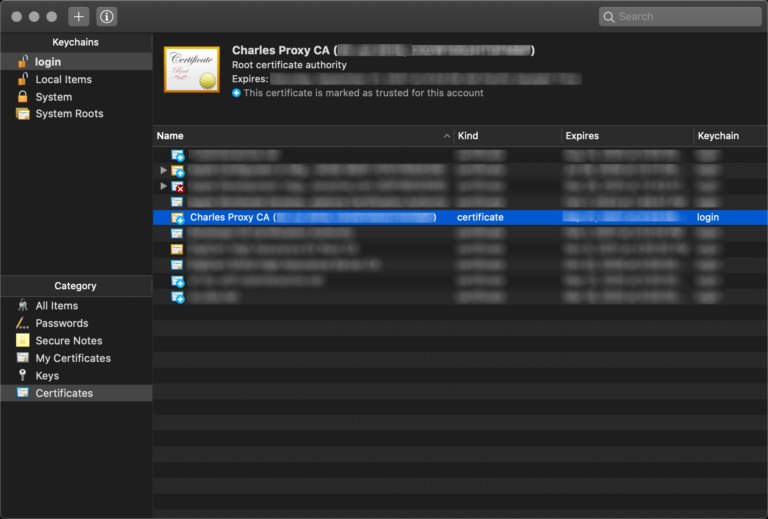Sort certificates by Kind column header
This screenshot has width=768, height=519.
[506, 136]
